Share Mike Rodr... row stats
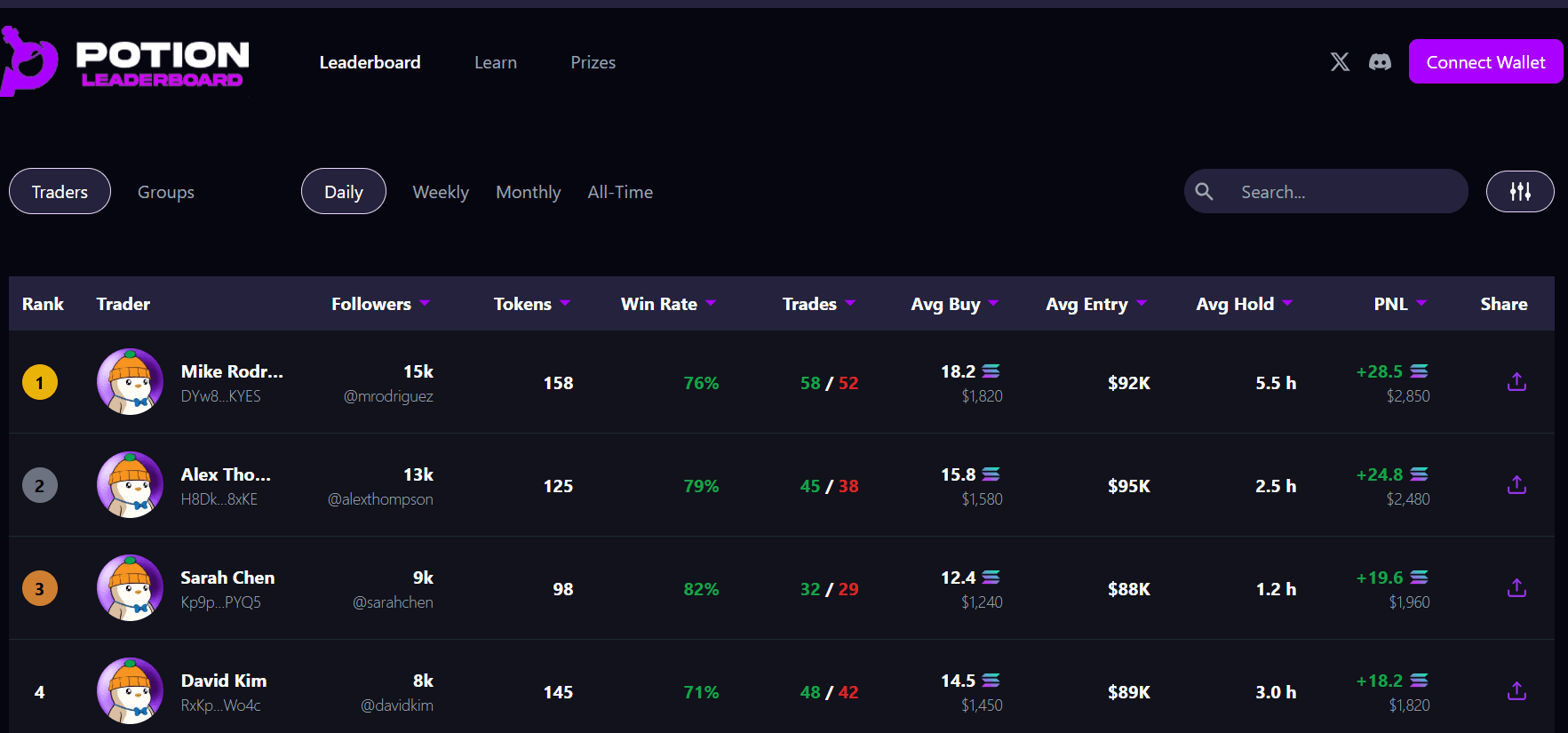Screen dimensions: 1568x733 click(x=1516, y=382)
